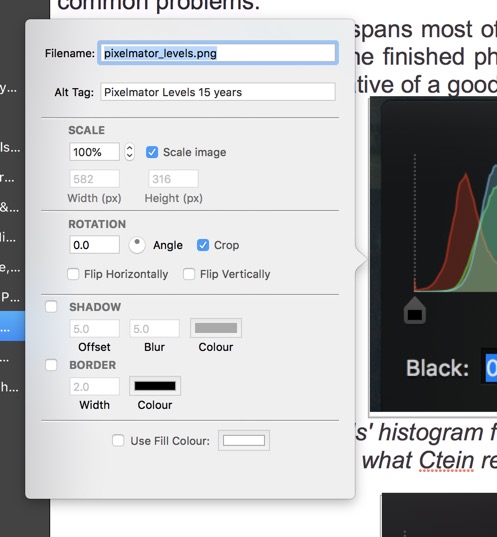This screenshot has height=537, width=497.
Task: Uncheck the Crop checkbox
Action: tap(203, 245)
